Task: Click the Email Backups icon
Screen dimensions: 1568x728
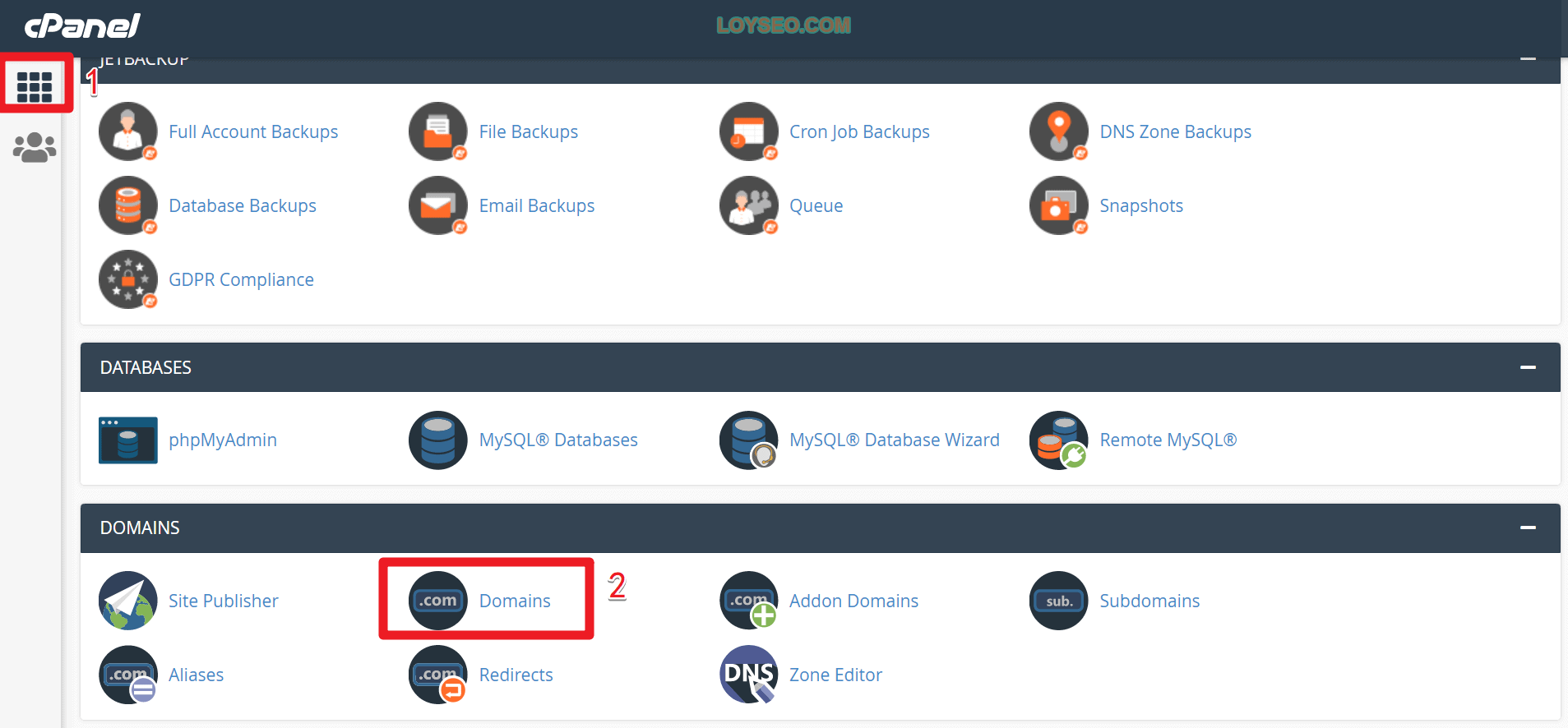Action: pos(438,205)
